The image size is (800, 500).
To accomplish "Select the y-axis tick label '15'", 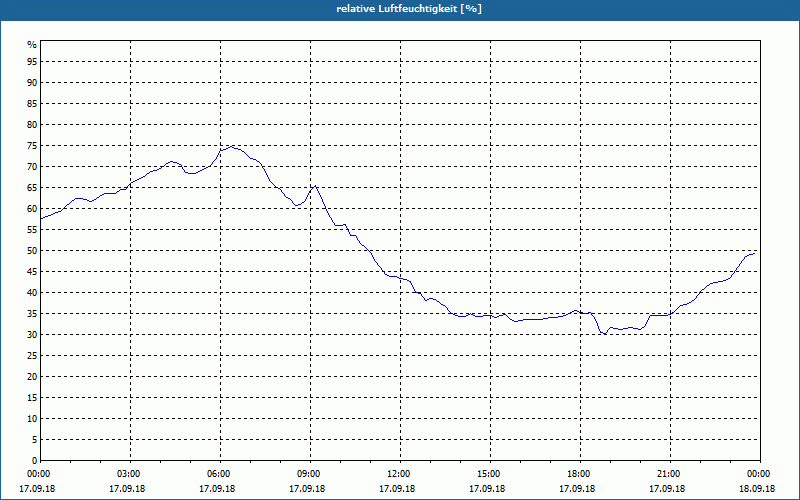I will (x=32, y=397).
